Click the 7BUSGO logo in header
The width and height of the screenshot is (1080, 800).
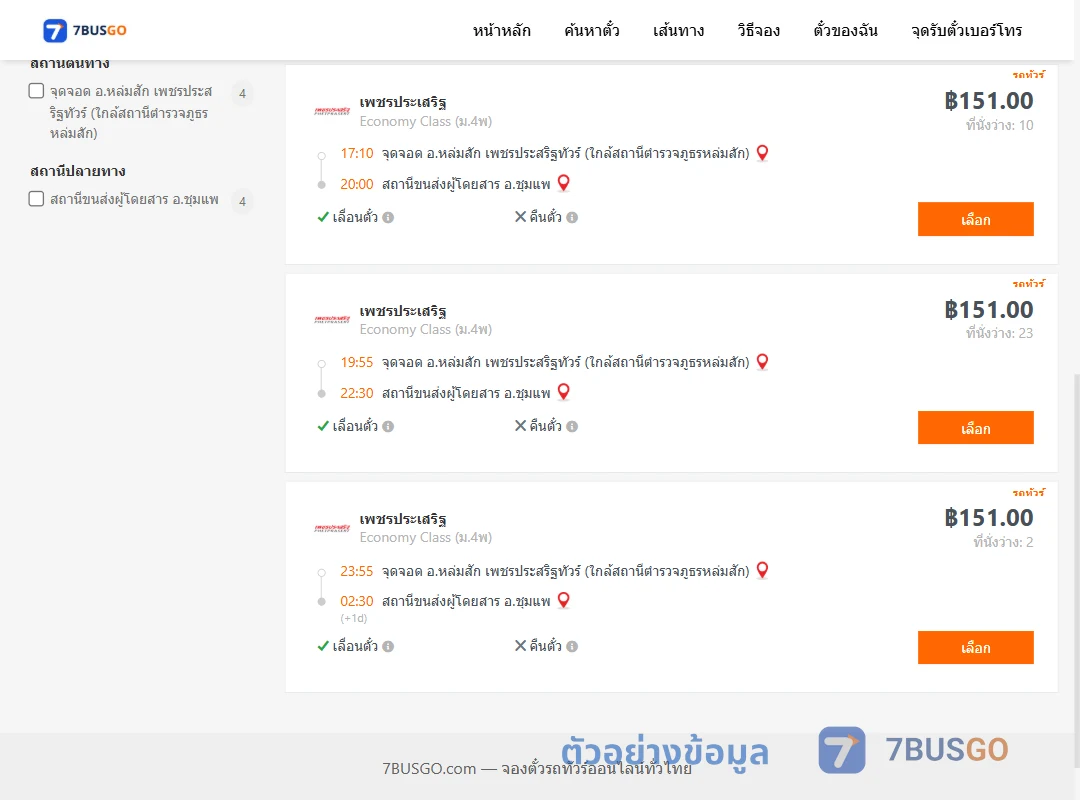pyautogui.click(x=85, y=30)
